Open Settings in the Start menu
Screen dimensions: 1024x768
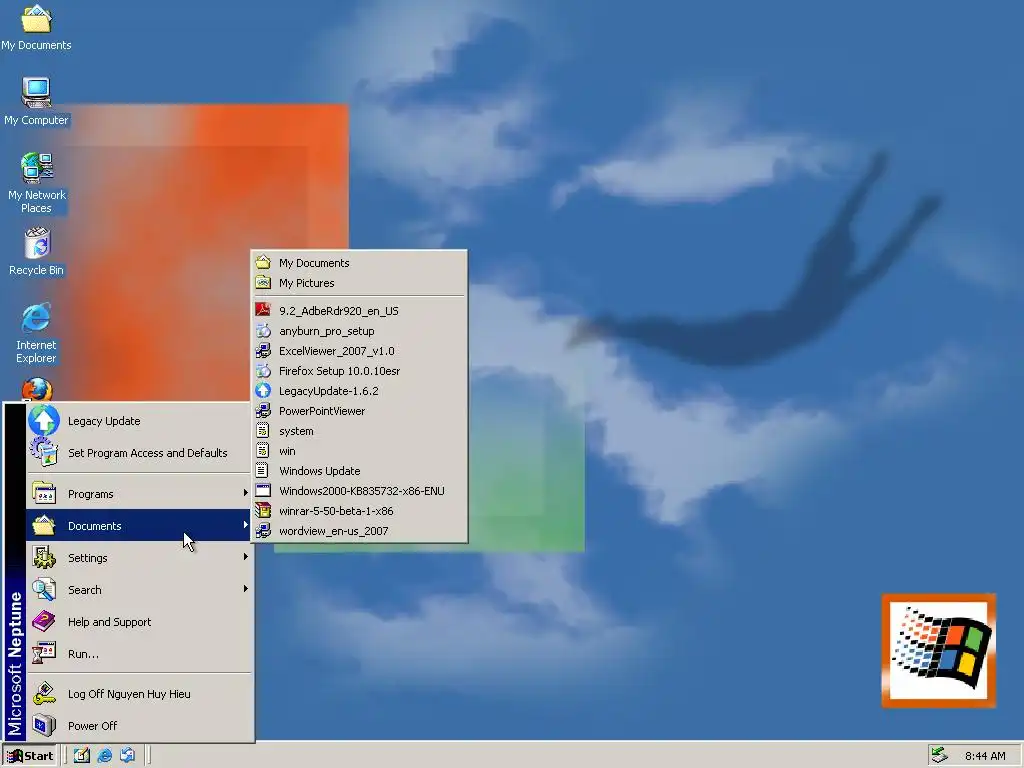138,558
